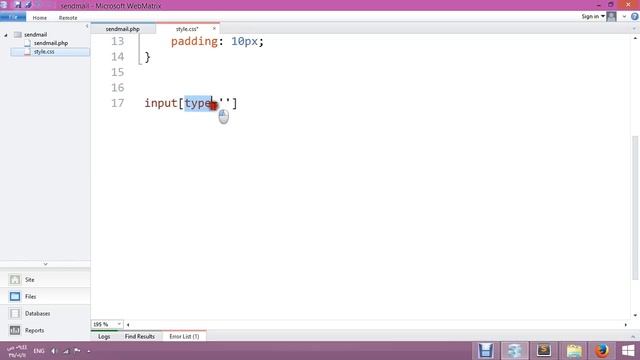Click the WebMatrix taskbar icon
Image resolution: width=640 pixels, height=360 pixels.
514,350
